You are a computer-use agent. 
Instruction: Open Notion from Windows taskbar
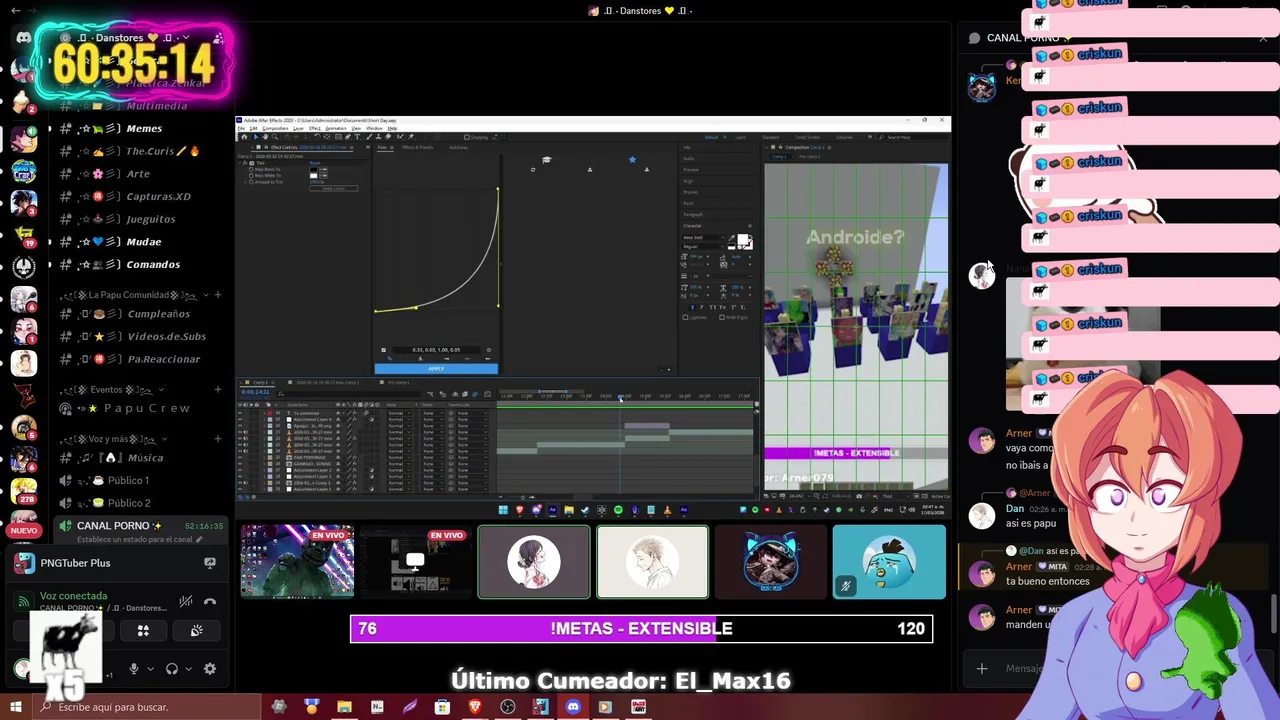[377, 707]
